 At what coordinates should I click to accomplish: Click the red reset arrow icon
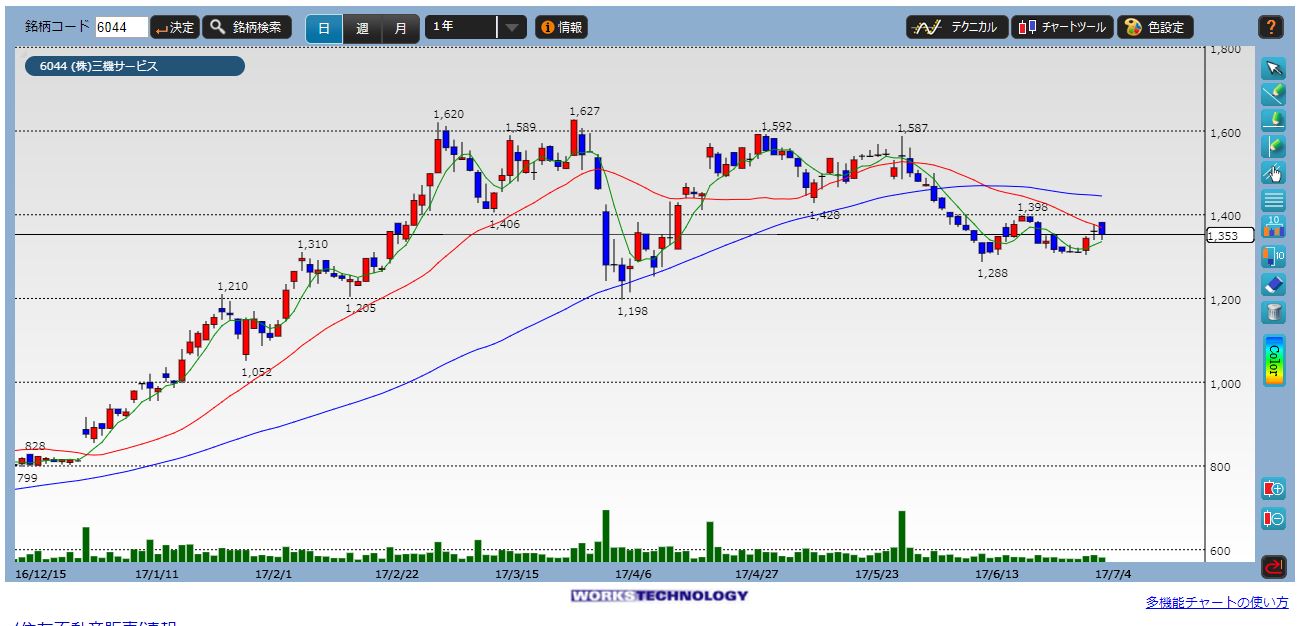tap(1273, 566)
